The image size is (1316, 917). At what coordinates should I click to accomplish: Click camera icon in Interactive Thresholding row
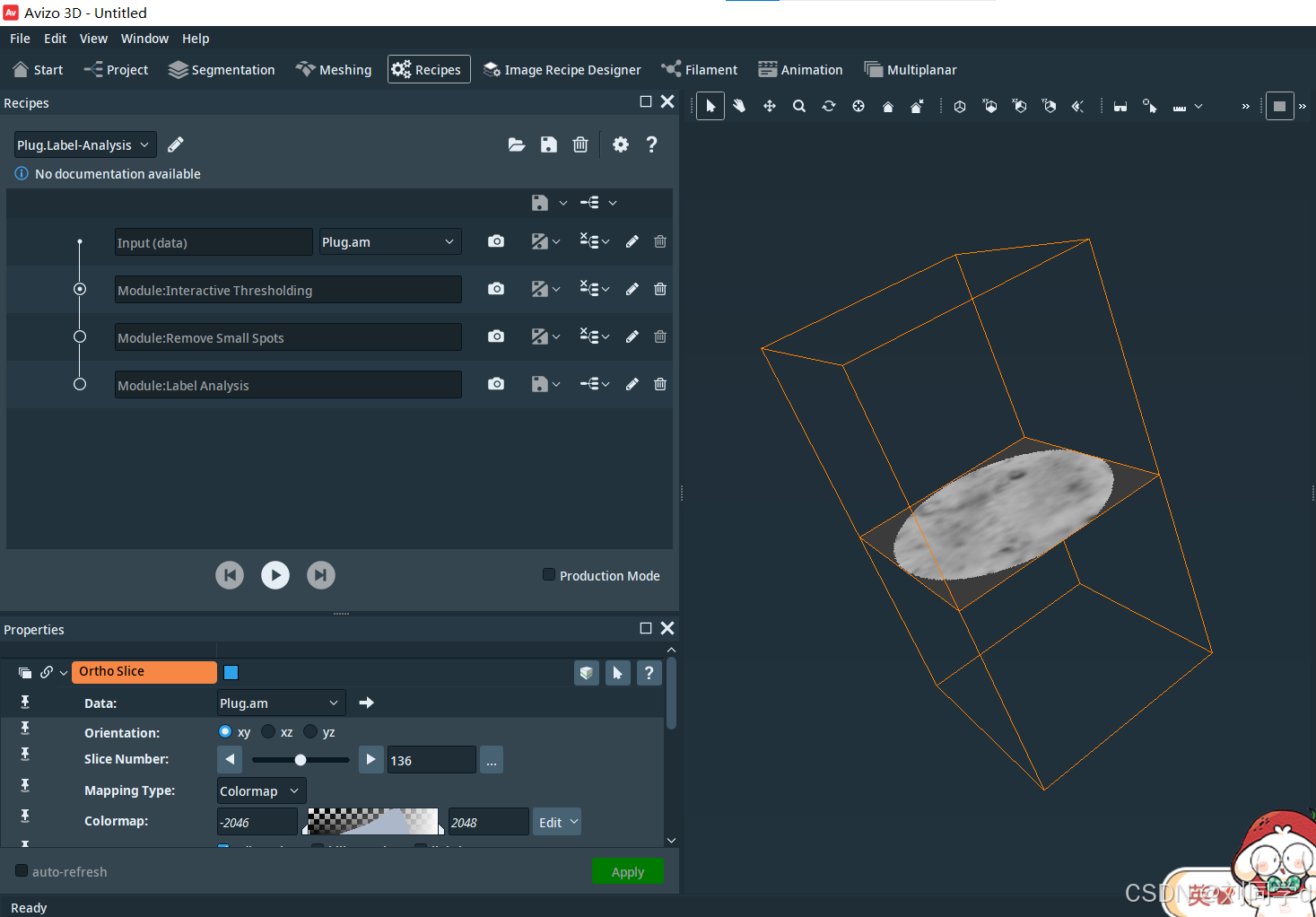[496, 289]
